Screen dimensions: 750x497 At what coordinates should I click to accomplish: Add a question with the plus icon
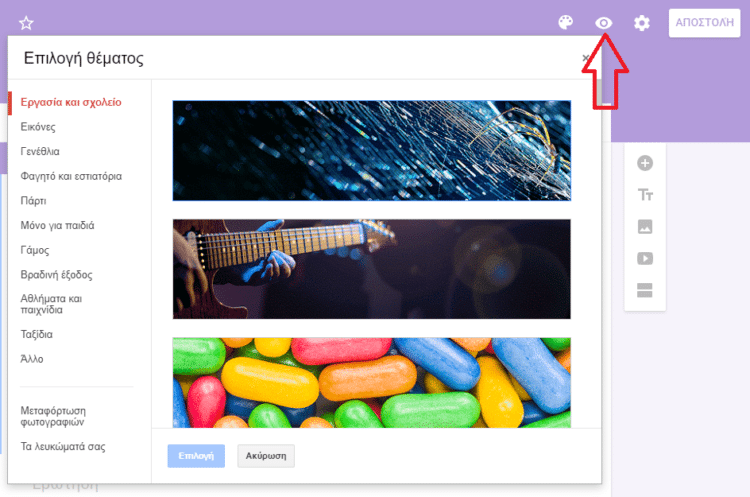(x=645, y=163)
